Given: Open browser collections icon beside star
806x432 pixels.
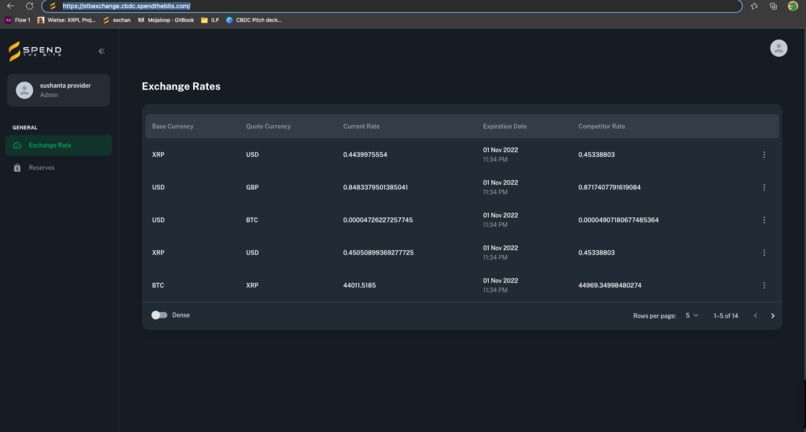Looking at the screenshot, I should click(x=774, y=6).
